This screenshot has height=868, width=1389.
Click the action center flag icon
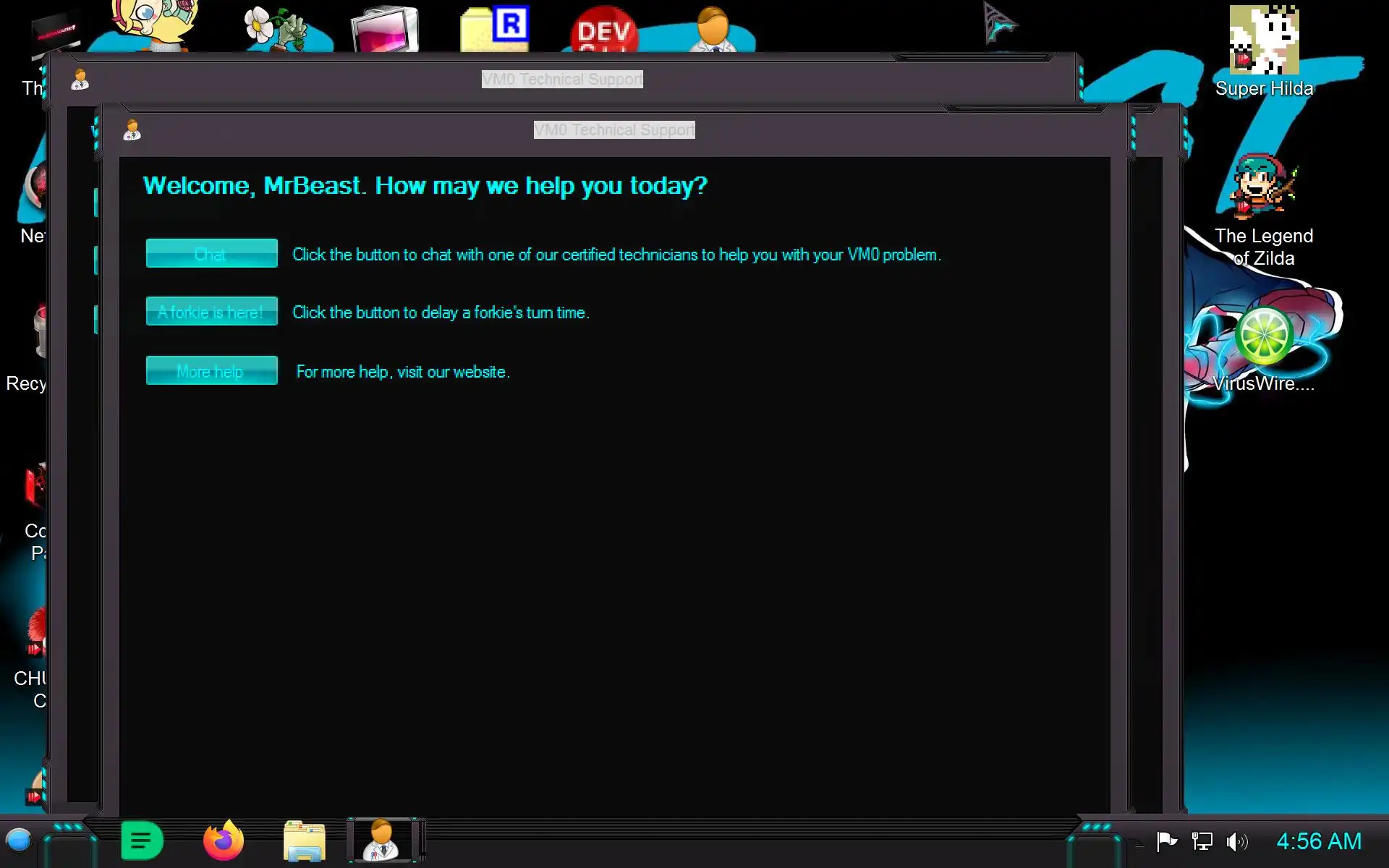tap(1166, 841)
